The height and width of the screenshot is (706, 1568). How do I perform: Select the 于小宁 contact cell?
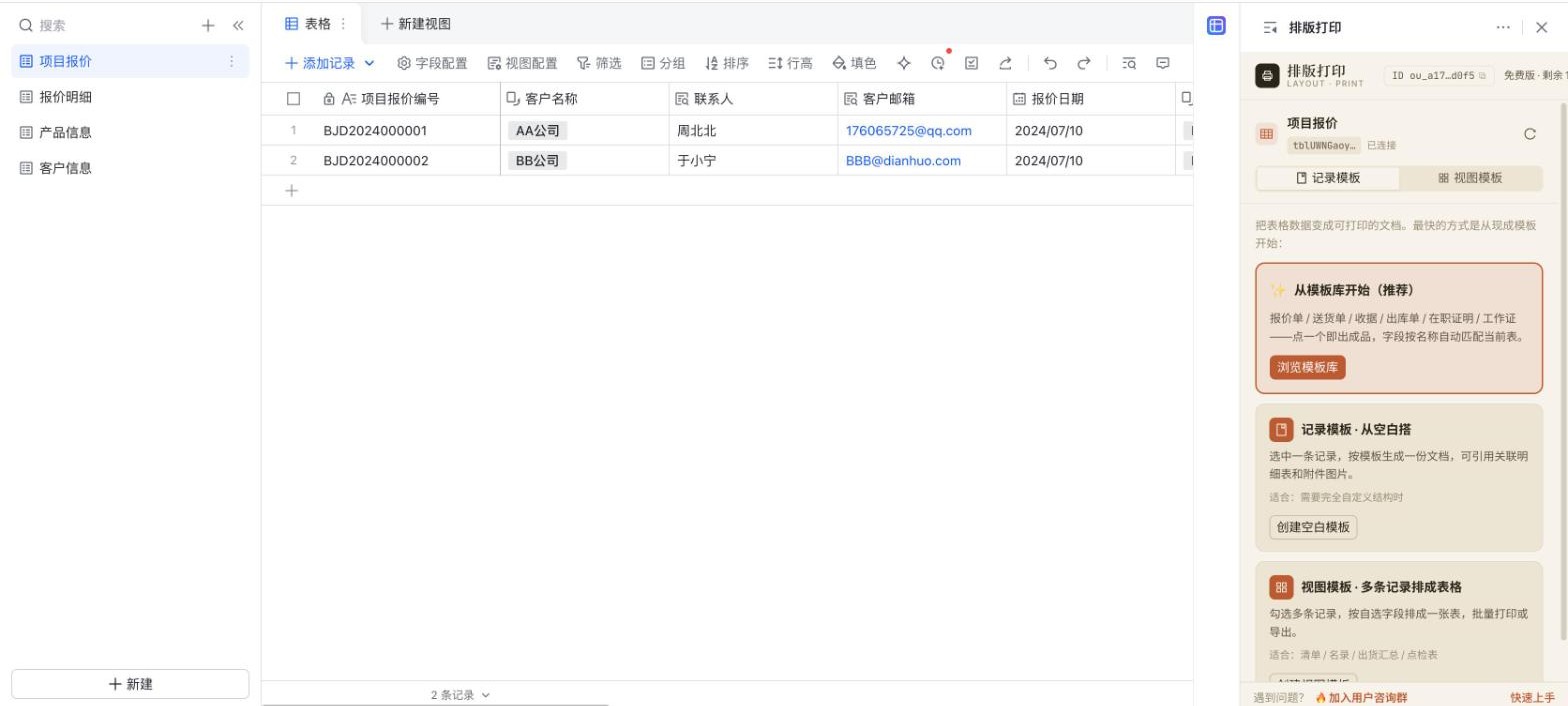[x=753, y=160]
